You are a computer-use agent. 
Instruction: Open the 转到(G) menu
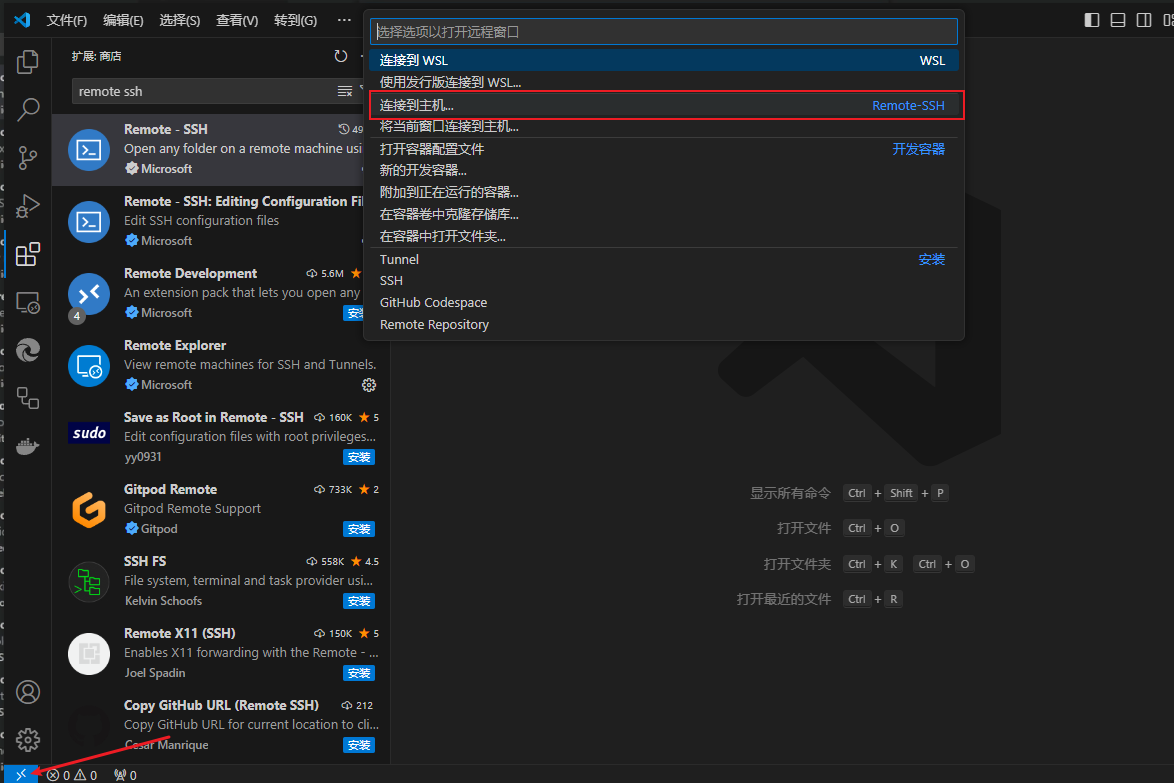point(295,20)
